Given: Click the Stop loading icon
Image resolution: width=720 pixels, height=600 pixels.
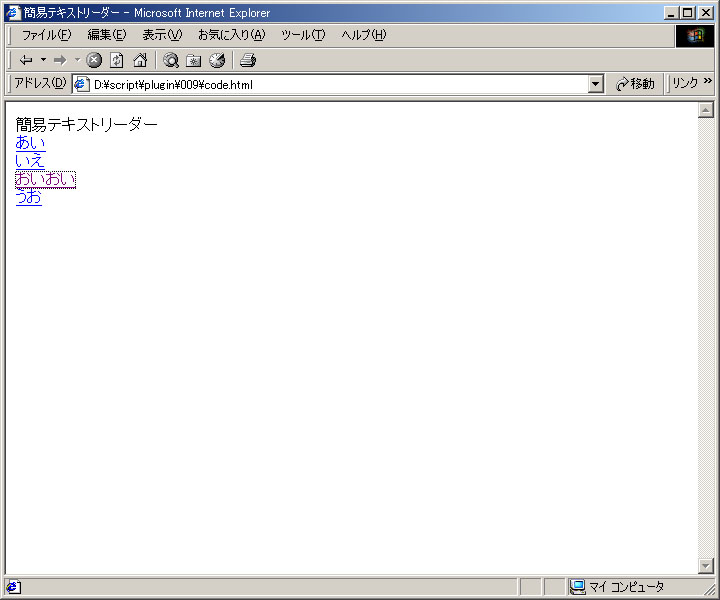Looking at the screenshot, I should coord(94,60).
